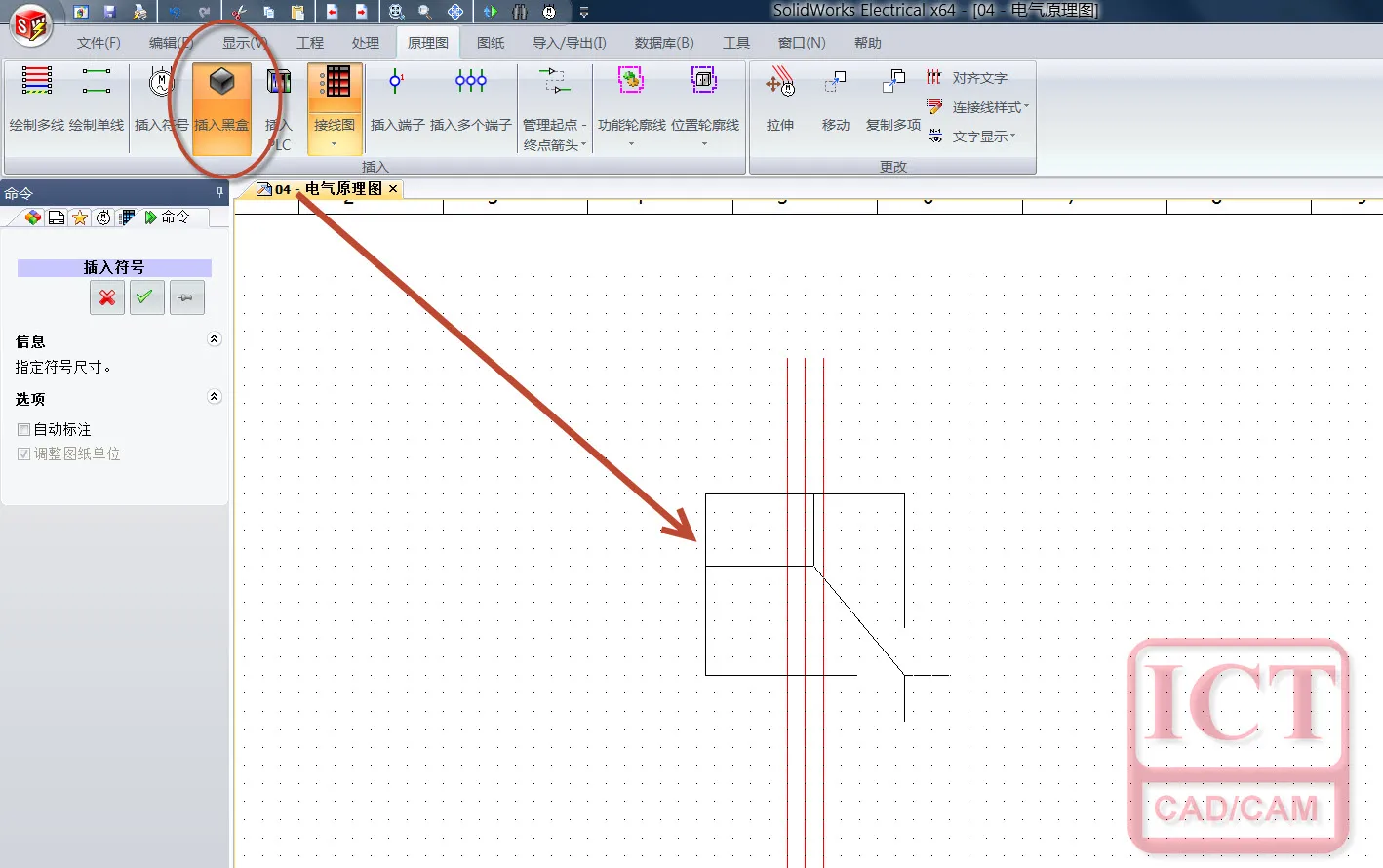Click the binoculars search icon

tap(520, 12)
